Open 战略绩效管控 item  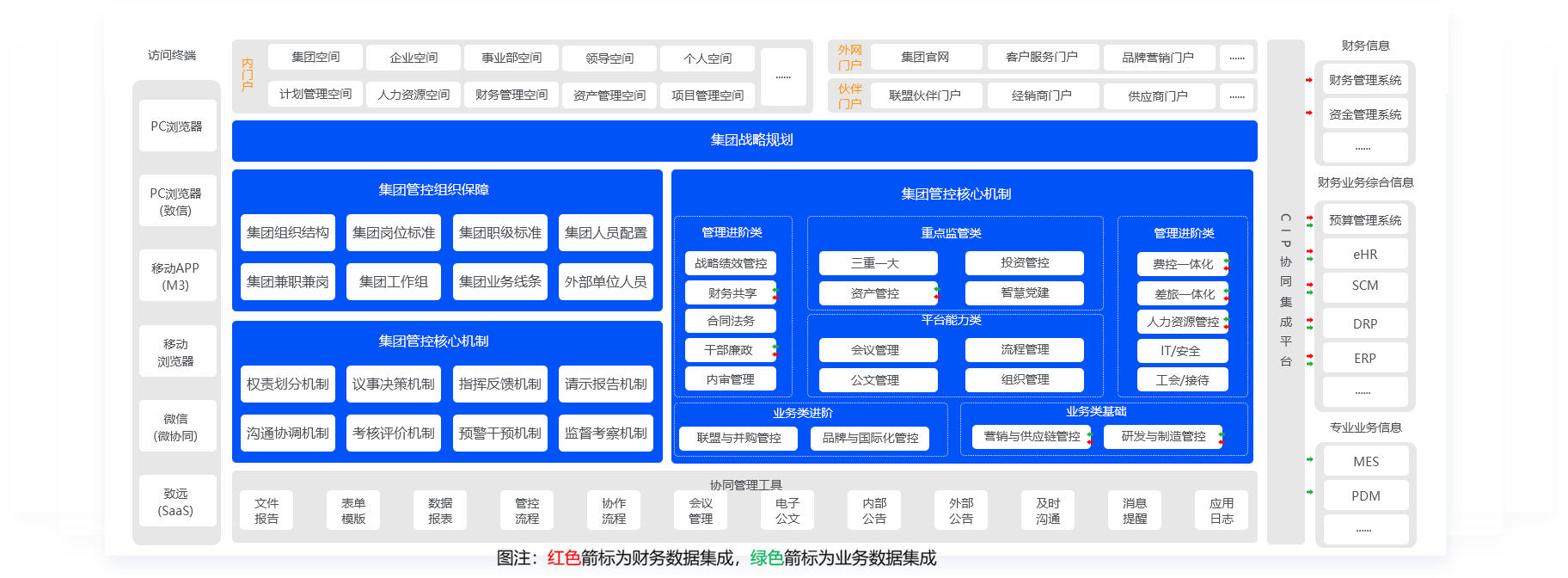coord(731,263)
